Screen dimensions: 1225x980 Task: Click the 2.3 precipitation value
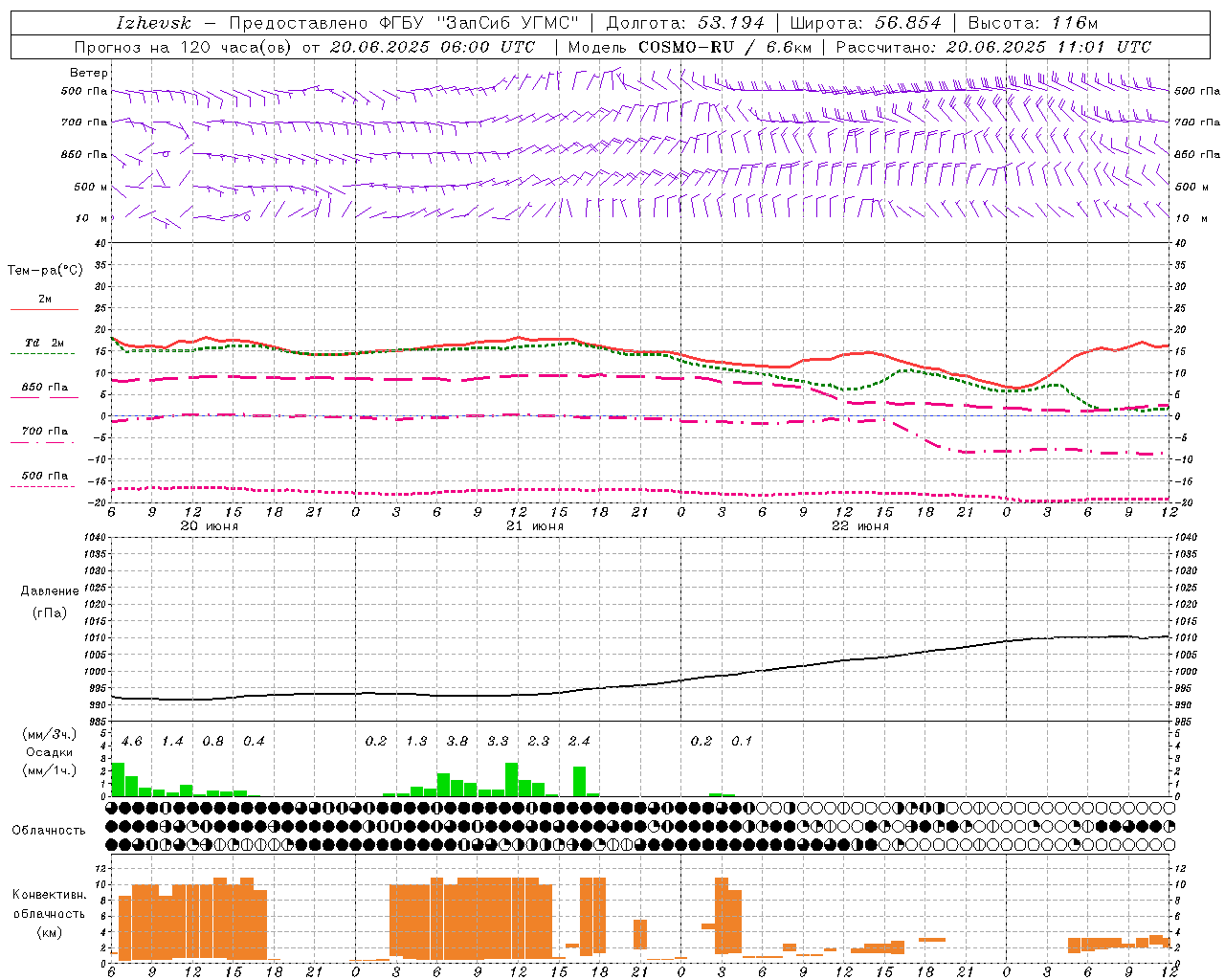point(539,741)
